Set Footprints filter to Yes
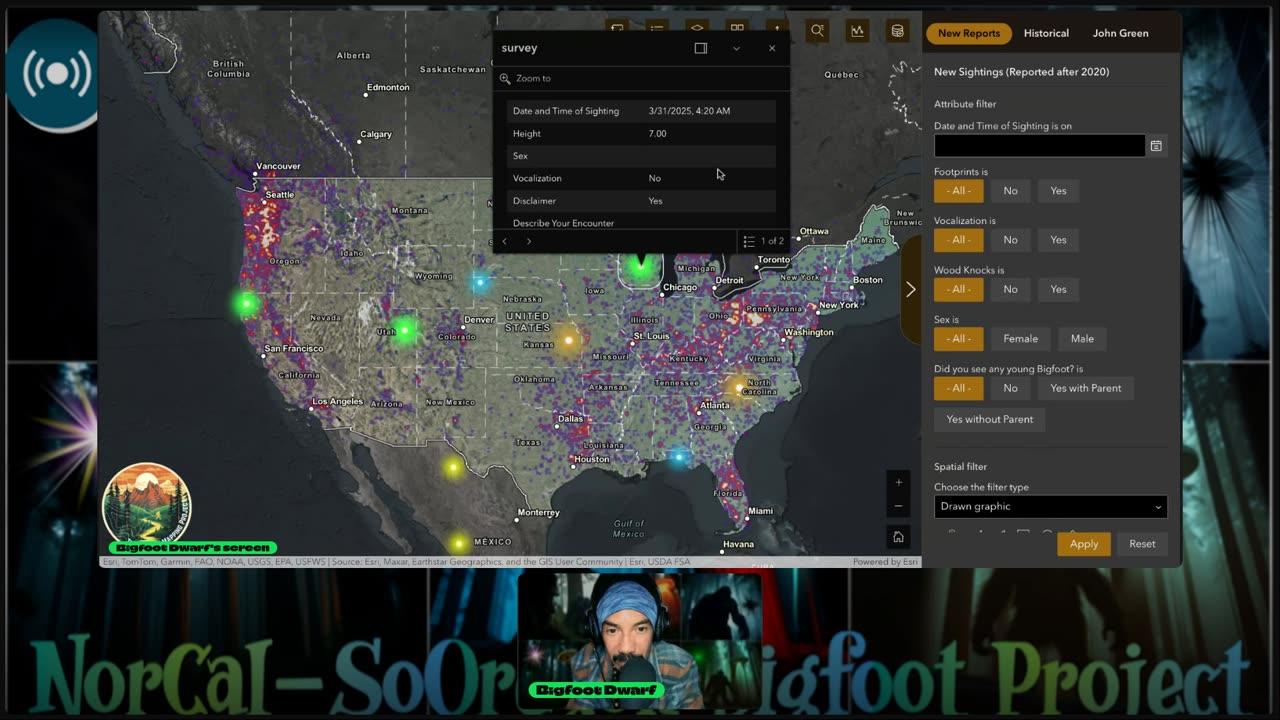Image resolution: width=1280 pixels, height=720 pixels. (x=1058, y=191)
